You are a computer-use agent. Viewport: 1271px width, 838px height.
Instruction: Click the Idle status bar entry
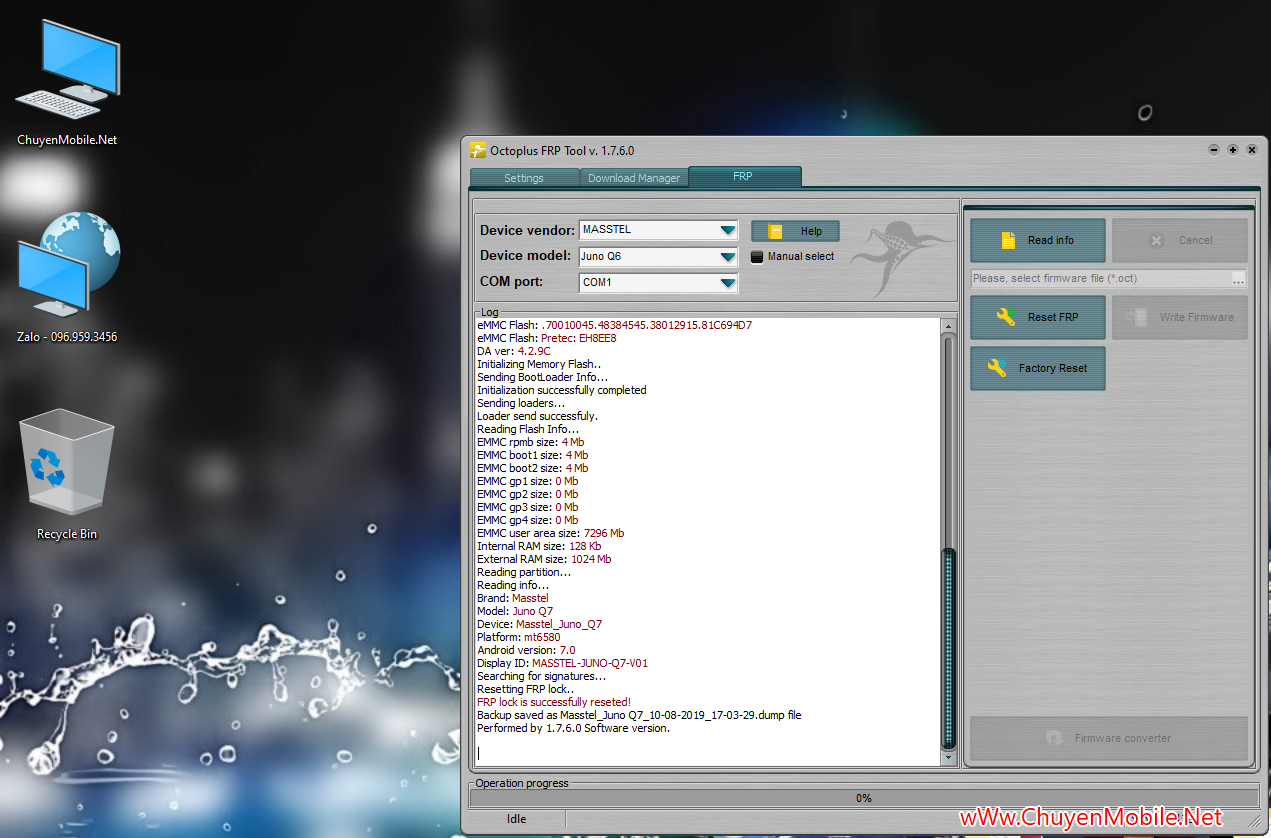tap(516, 819)
